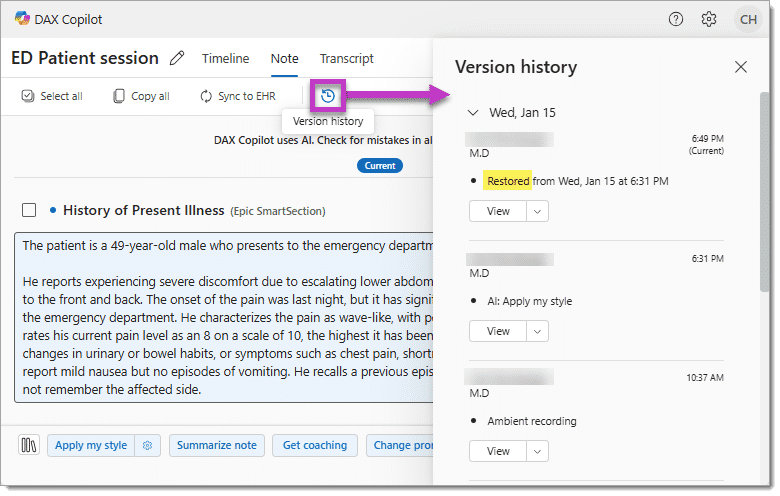Image resolution: width=780 pixels, height=496 pixels.
Task: Click the 6:49 PM timestamp
Action: click(707, 139)
